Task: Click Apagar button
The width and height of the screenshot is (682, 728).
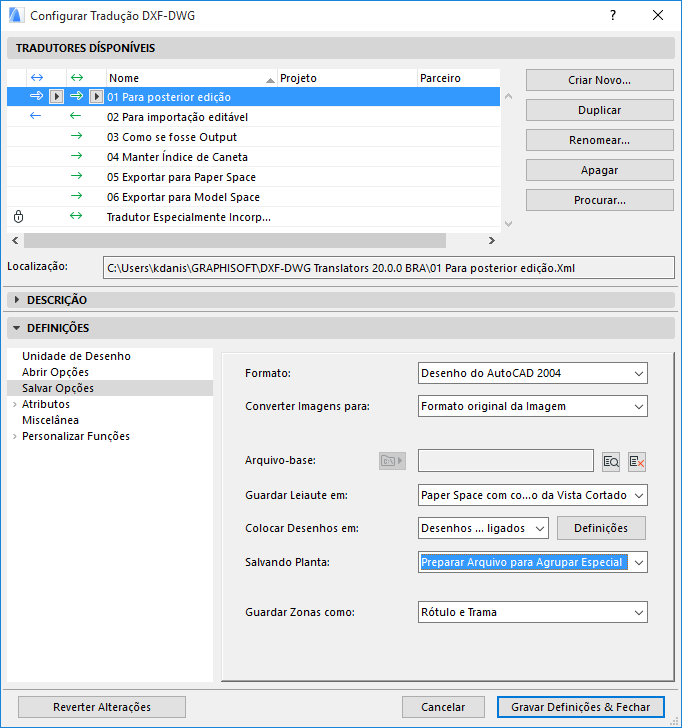Action: point(599,170)
